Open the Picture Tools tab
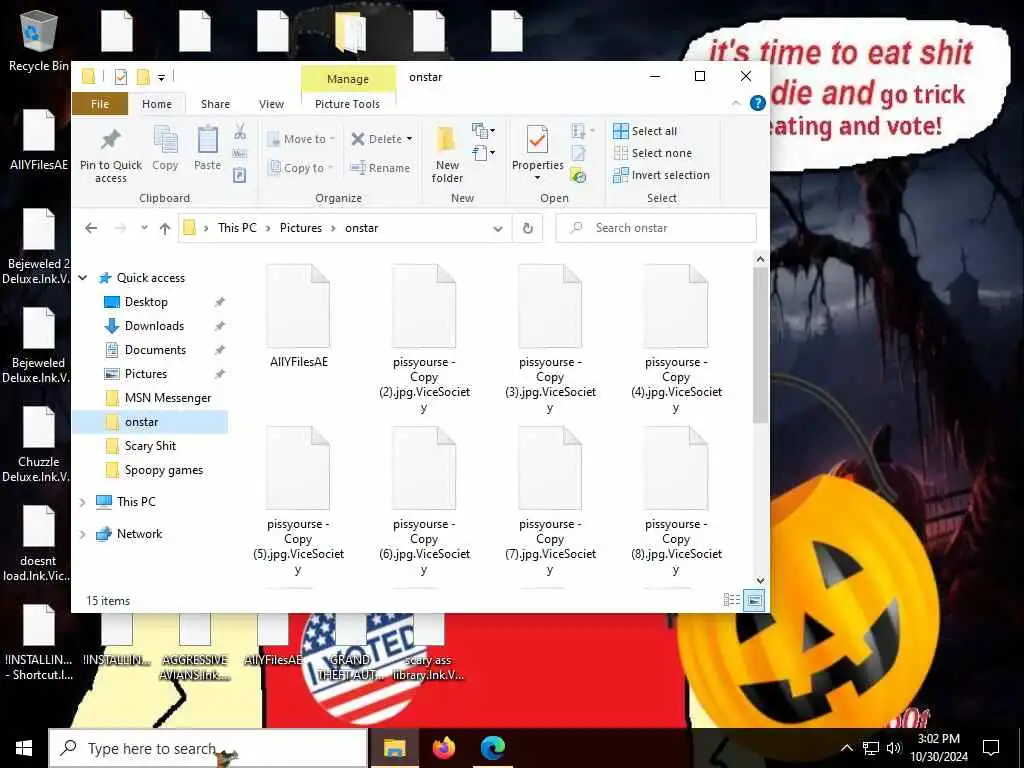 (x=347, y=104)
